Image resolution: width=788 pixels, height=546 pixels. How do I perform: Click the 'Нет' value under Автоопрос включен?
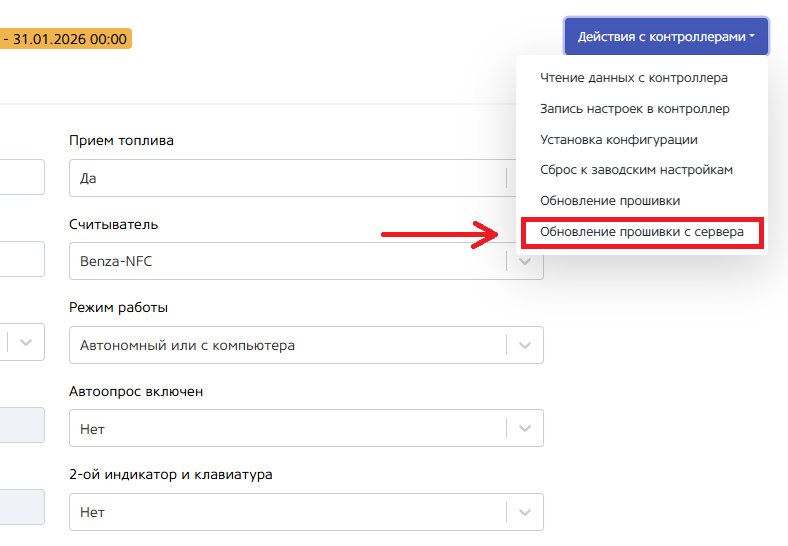[x=93, y=429]
